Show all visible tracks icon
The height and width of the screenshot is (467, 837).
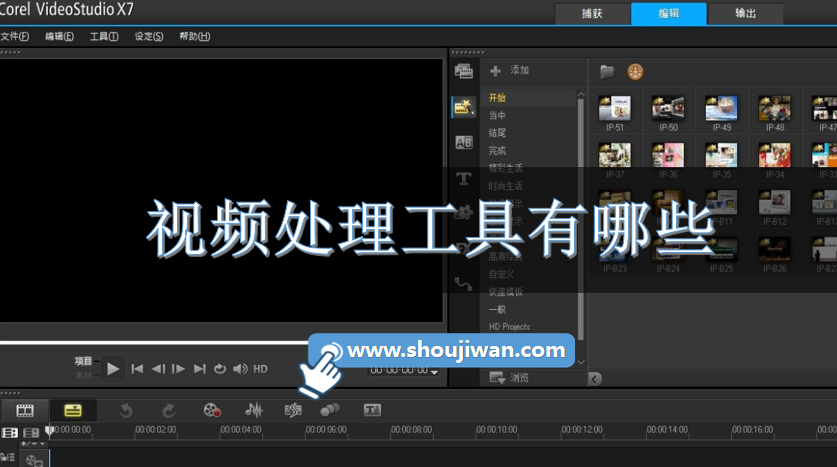(x=10, y=432)
